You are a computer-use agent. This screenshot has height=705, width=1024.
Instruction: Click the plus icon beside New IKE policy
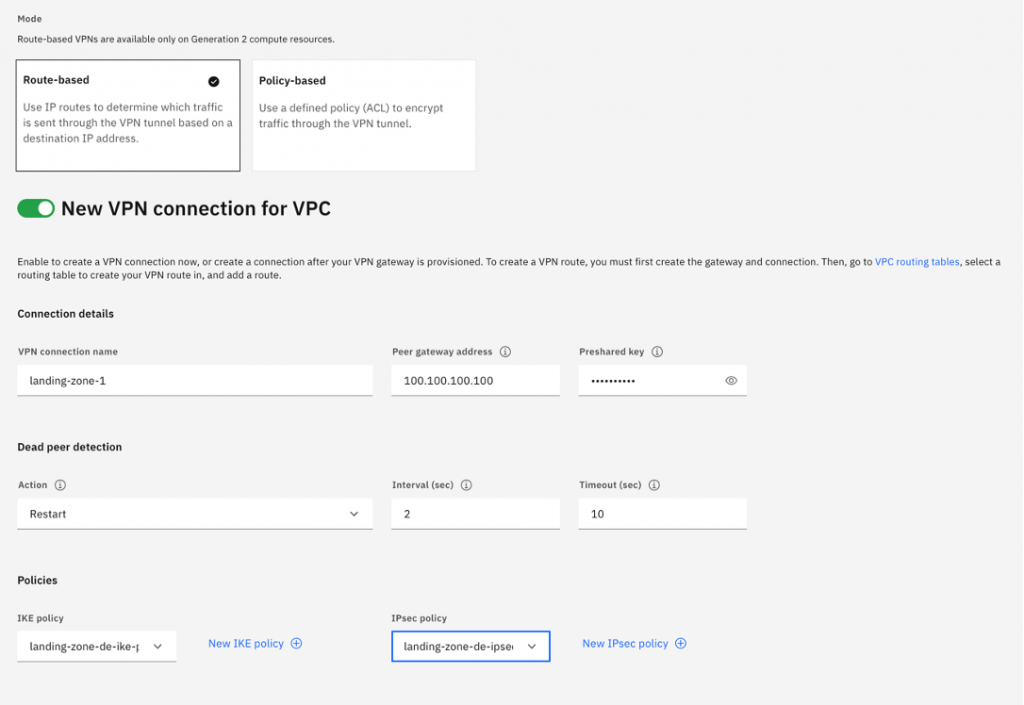(x=297, y=643)
